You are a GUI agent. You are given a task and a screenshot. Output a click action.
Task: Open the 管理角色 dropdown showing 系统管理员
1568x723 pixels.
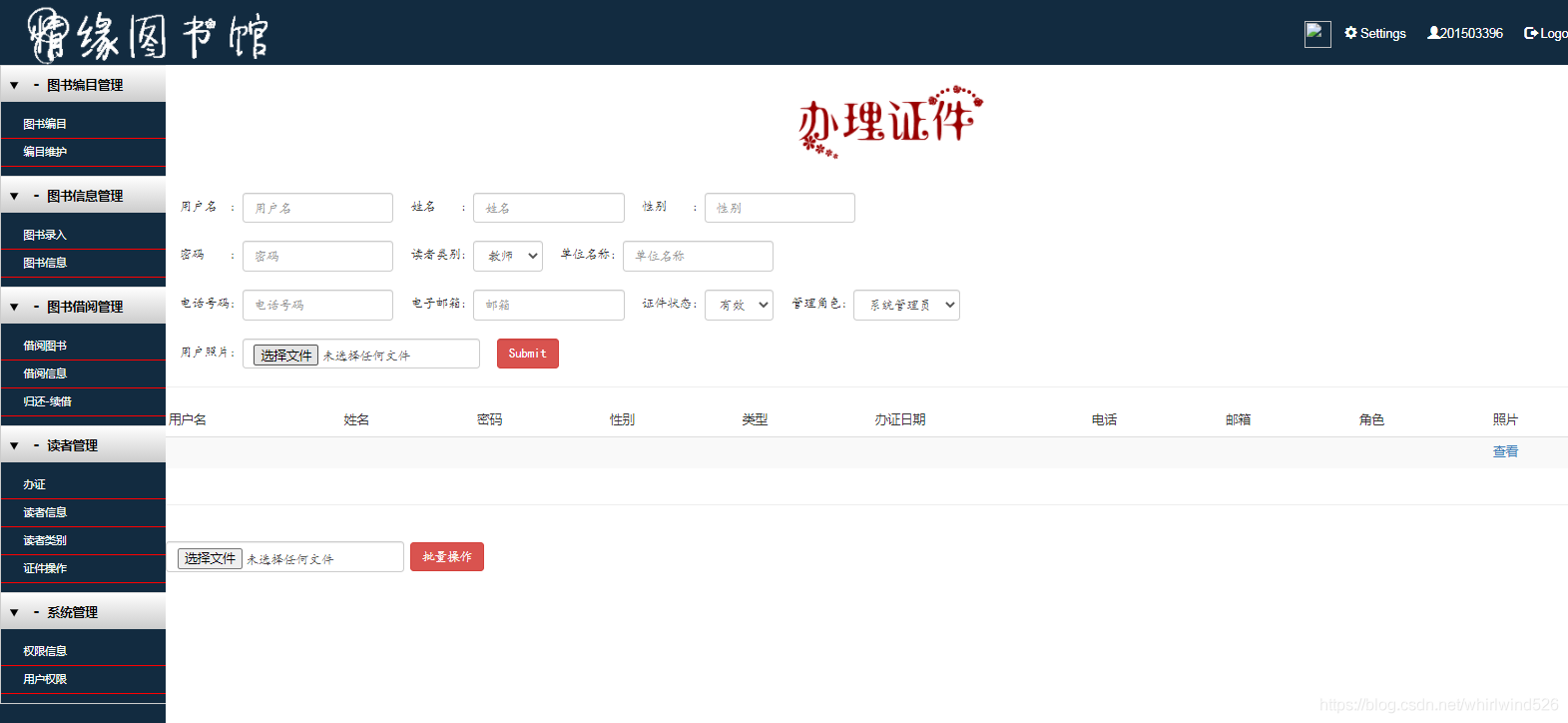[906, 305]
